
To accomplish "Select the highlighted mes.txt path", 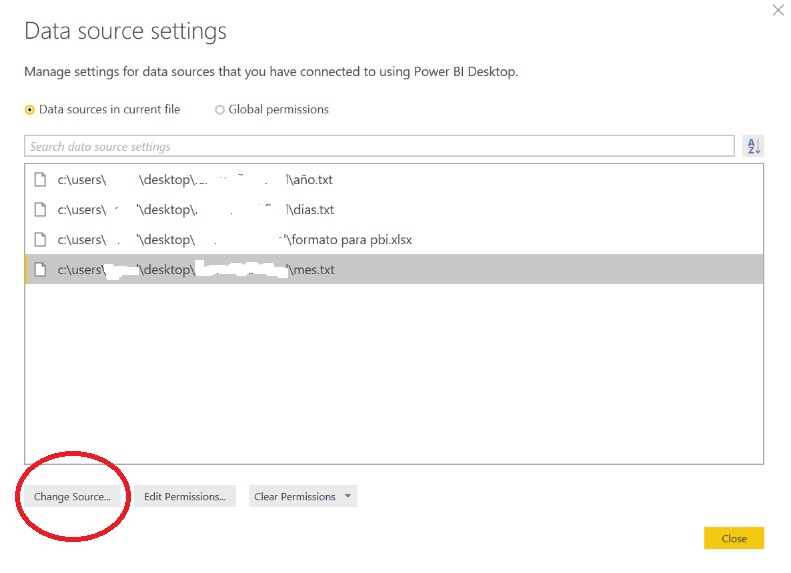I will [394, 269].
